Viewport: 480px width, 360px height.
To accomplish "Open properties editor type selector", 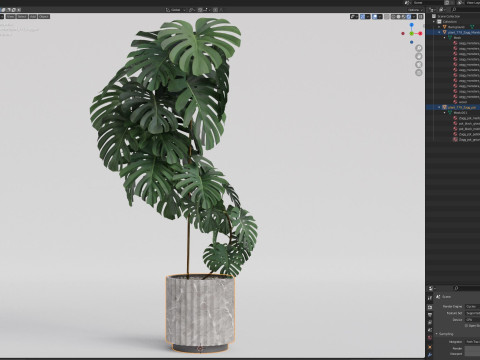I will (x=432, y=288).
